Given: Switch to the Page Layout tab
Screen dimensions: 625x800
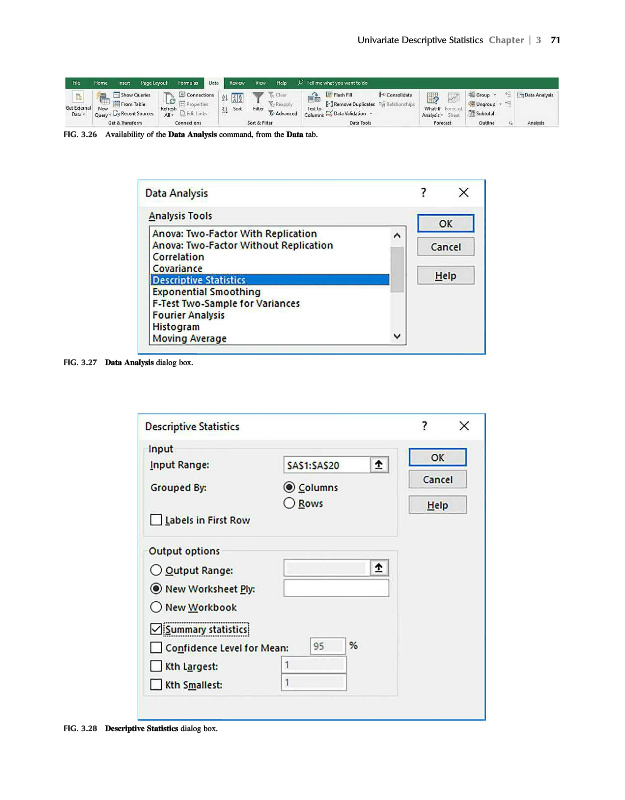Looking at the screenshot, I should click(x=154, y=82).
